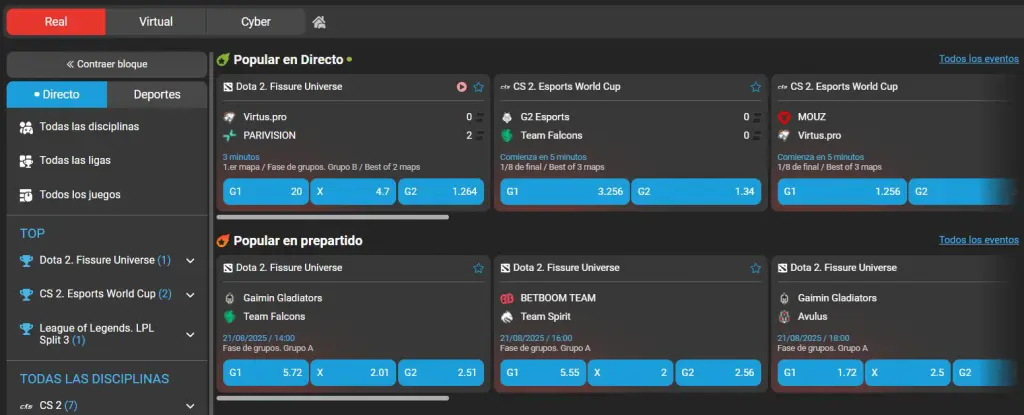Open Todas las disciplinas menu item
The height and width of the screenshot is (415, 1024).
click(106, 127)
